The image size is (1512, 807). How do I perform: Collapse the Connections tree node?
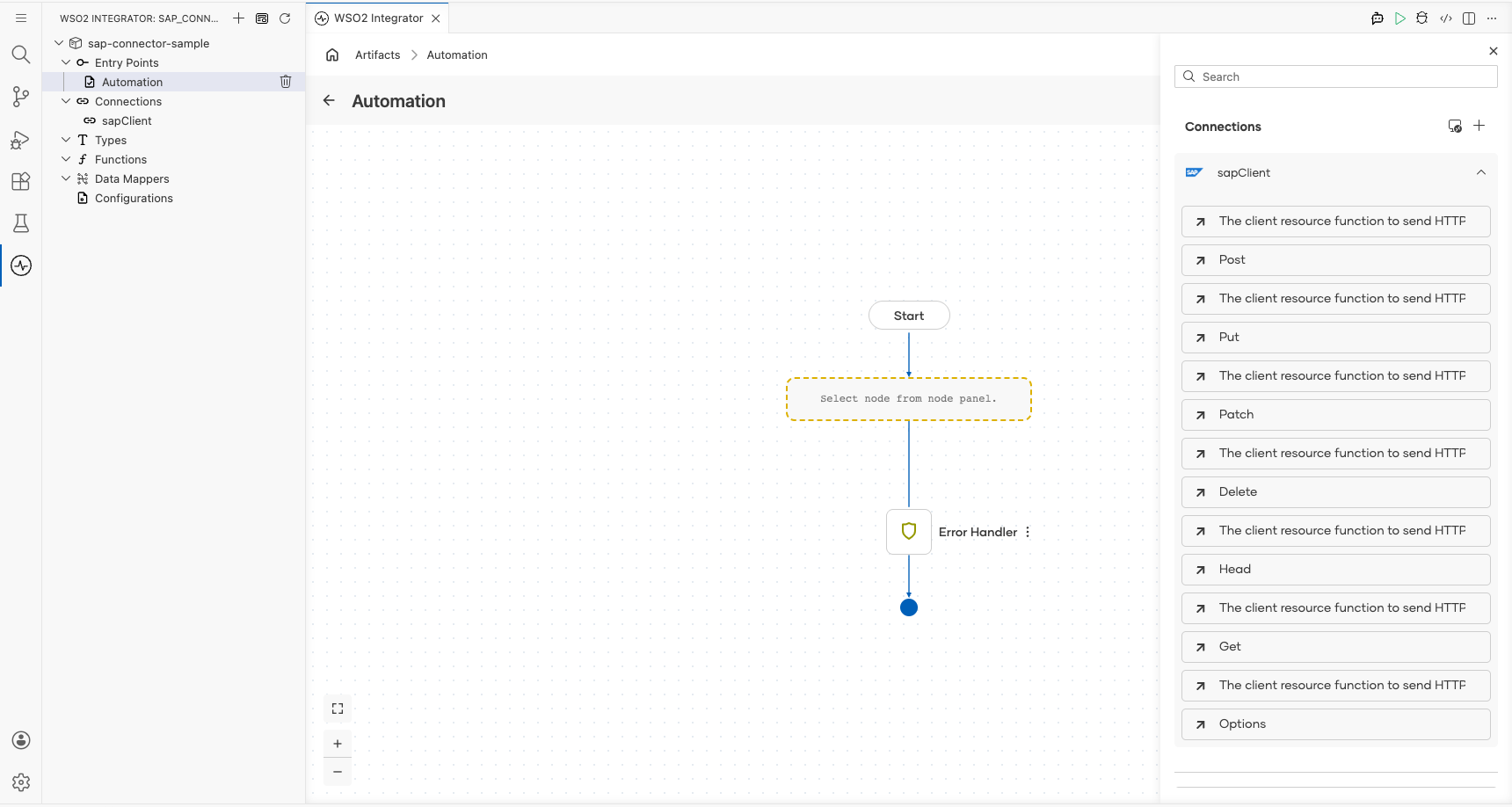66,101
